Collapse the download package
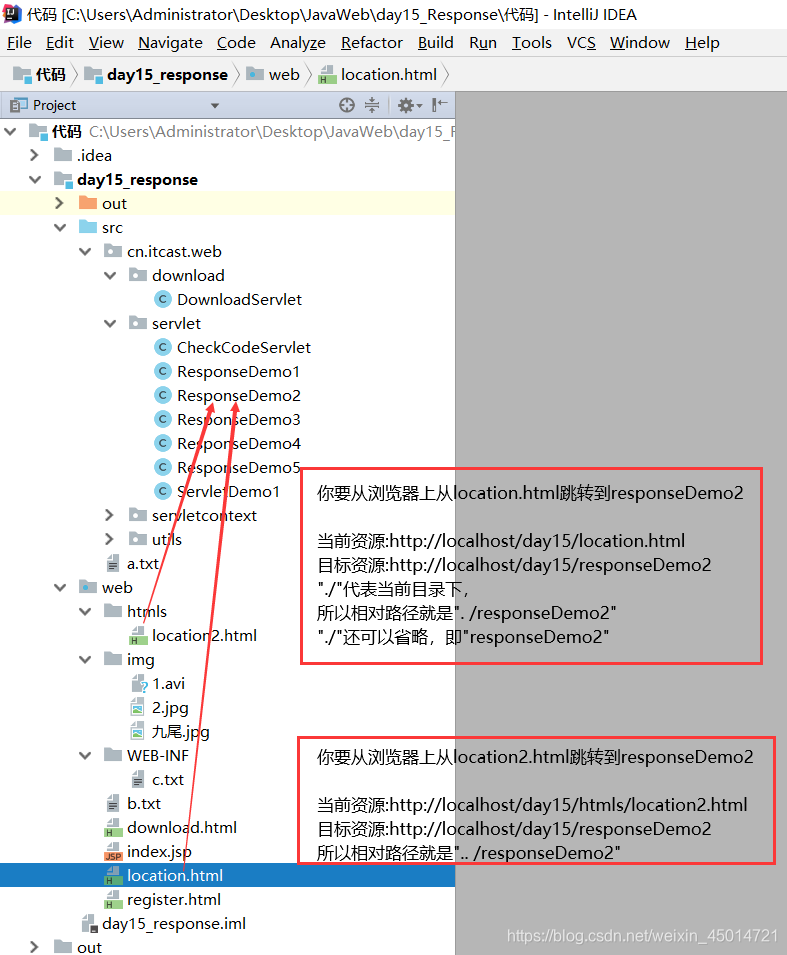The width and height of the screenshot is (787, 955). [110, 275]
